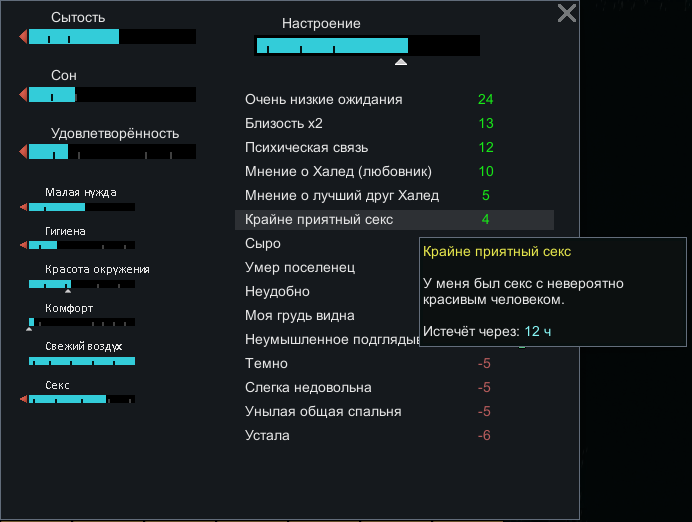Click the red arrow beside Удовлетворённость bar

(x=23, y=152)
